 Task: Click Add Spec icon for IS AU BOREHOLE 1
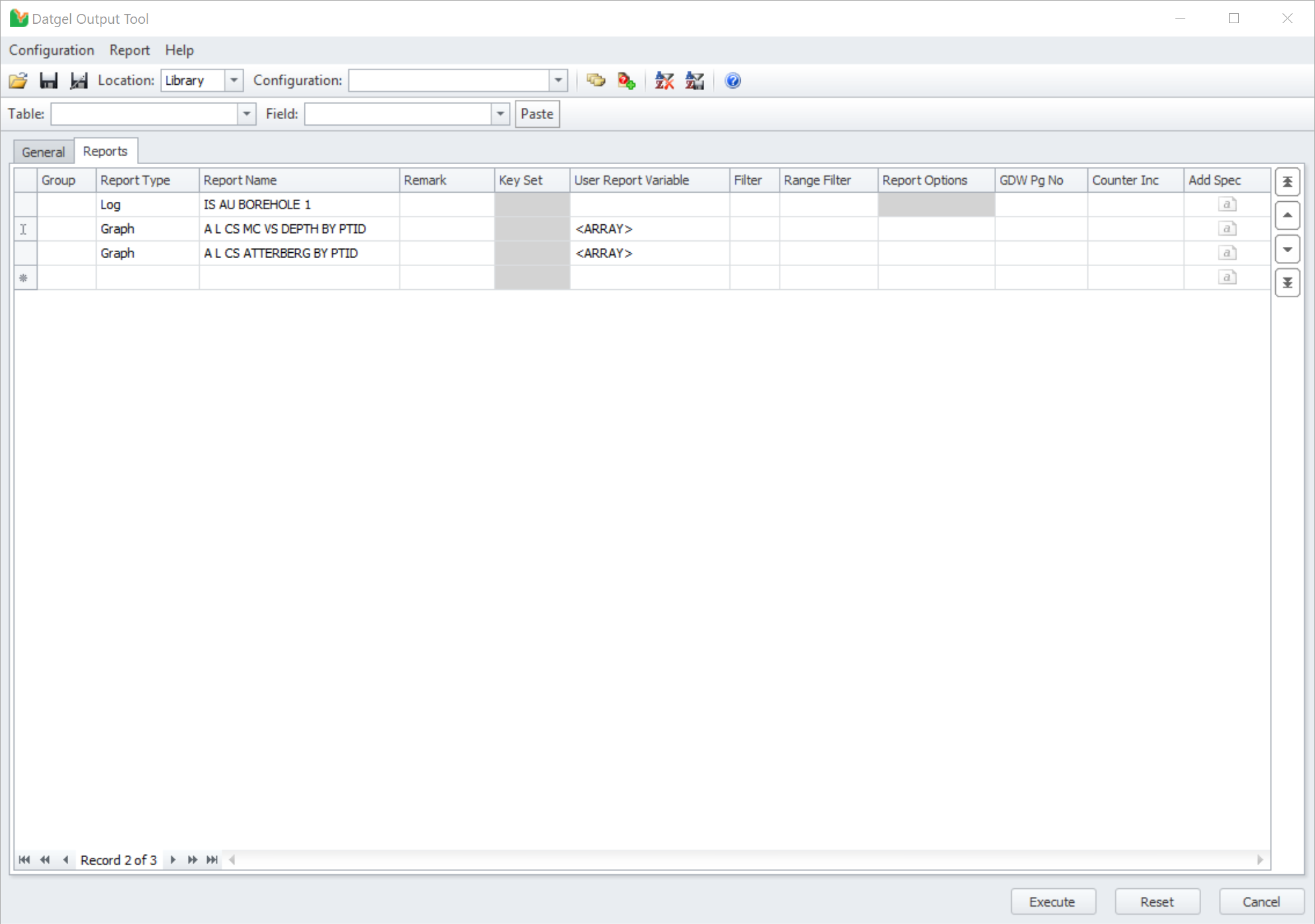pyautogui.click(x=1227, y=205)
